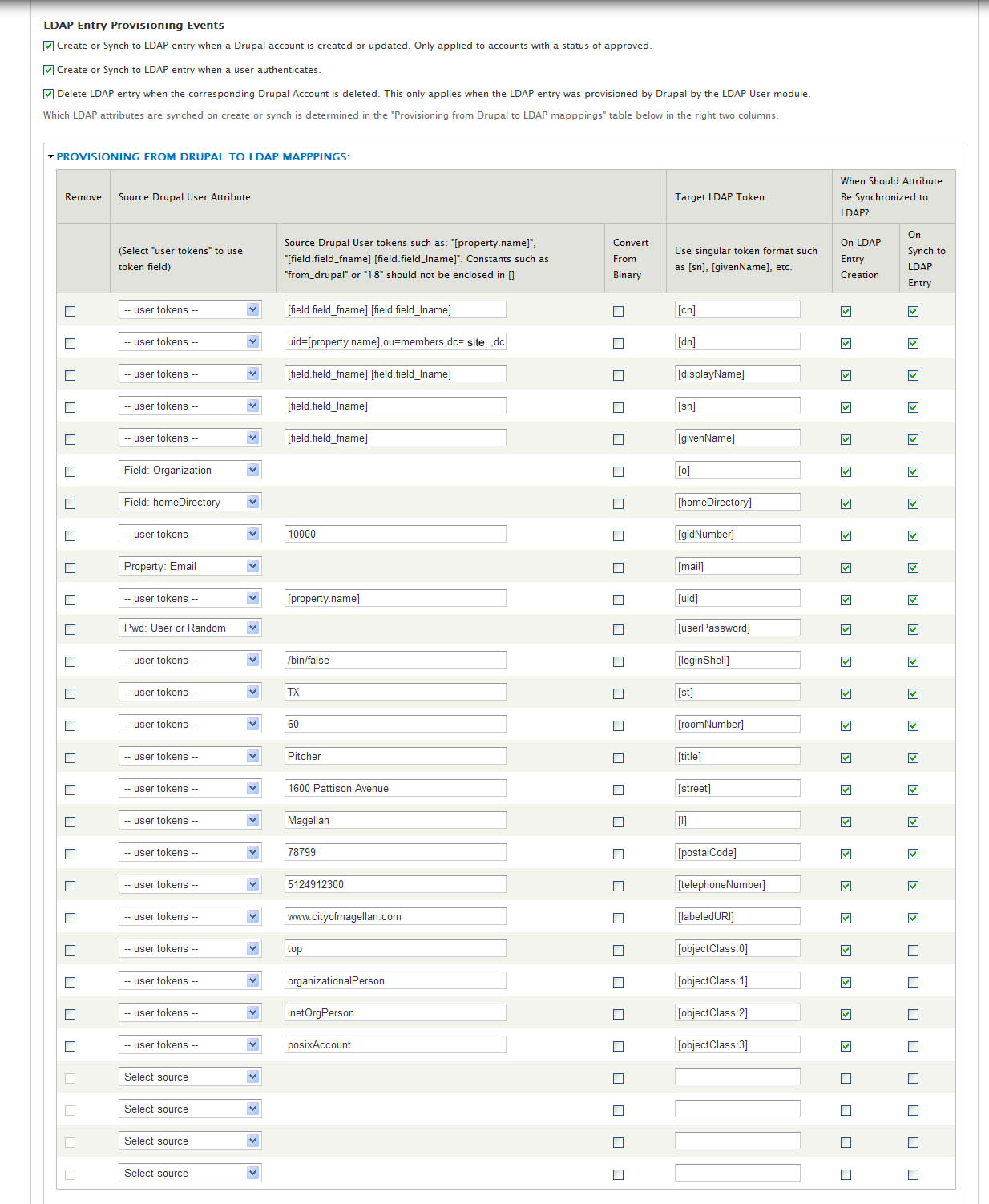Viewport: 989px width, 1204px height.
Task: Expand the Pwd: User or Random dropdown
Action: pyautogui.click(x=190, y=628)
